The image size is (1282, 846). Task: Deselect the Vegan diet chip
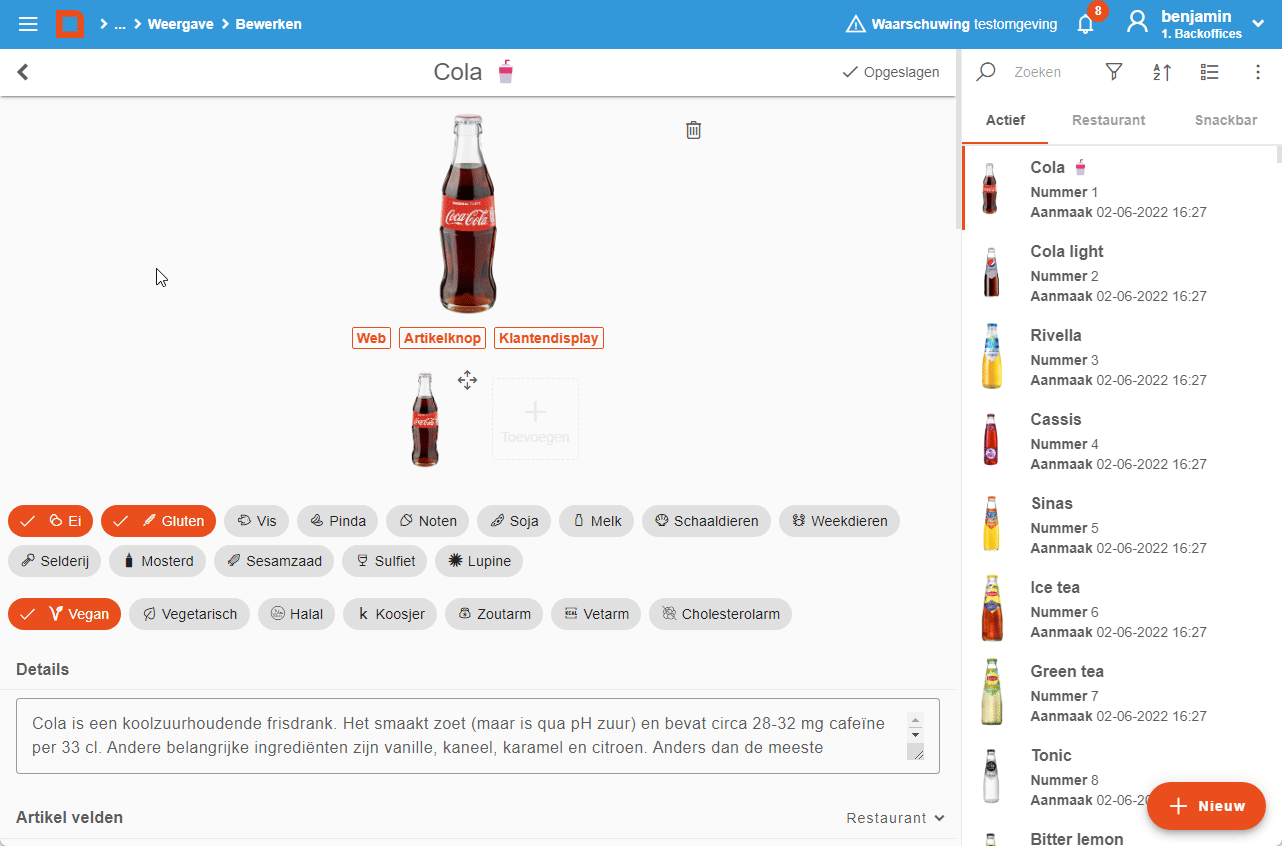pos(64,614)
